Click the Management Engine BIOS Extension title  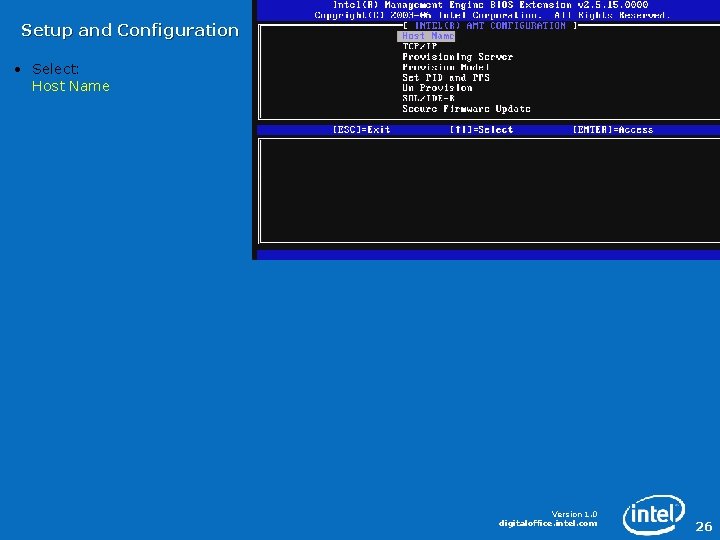[x=490, y=5]
